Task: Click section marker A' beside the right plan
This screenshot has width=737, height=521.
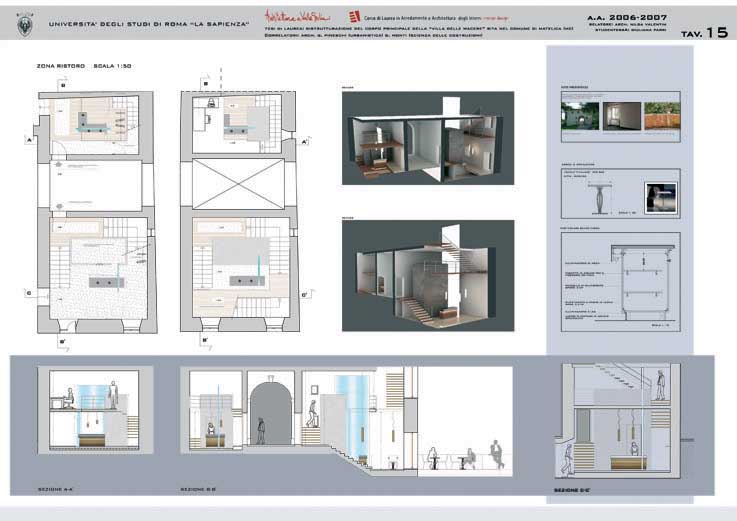Action: (304, 142)
